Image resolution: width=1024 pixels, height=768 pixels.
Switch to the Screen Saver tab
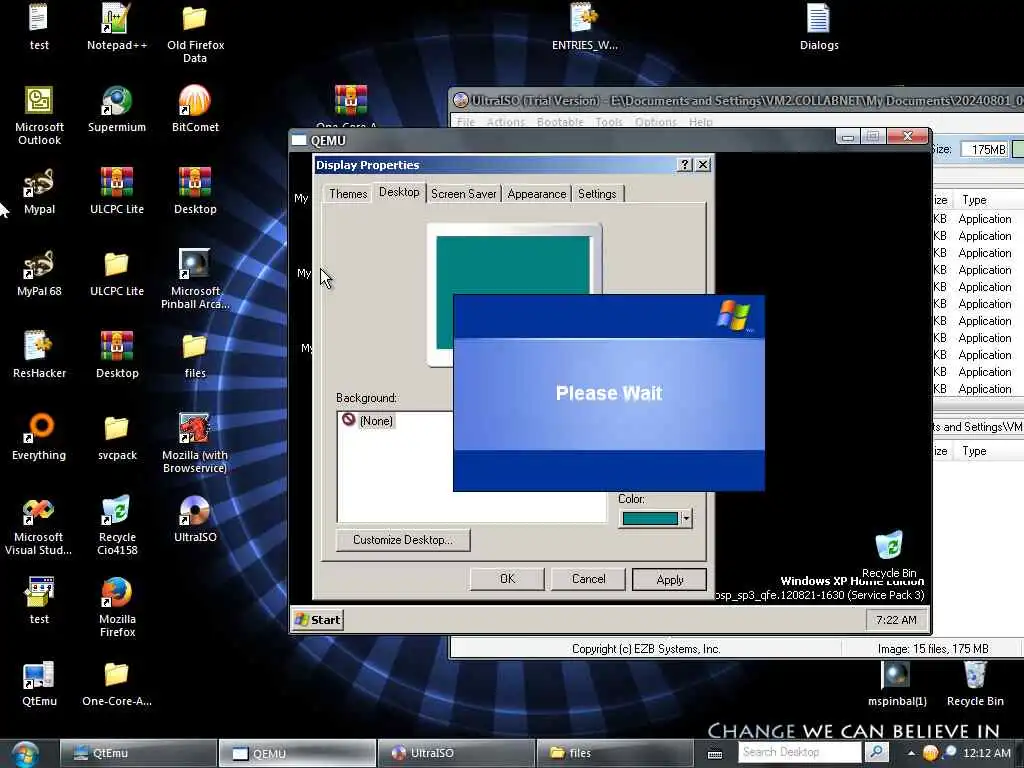[464, 194]
